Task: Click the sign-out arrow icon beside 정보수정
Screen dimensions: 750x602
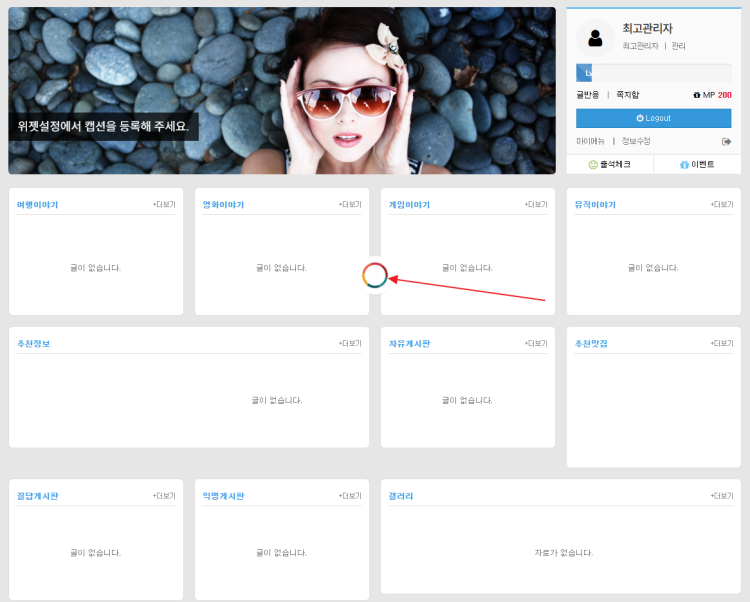Action: pos(726,141)
